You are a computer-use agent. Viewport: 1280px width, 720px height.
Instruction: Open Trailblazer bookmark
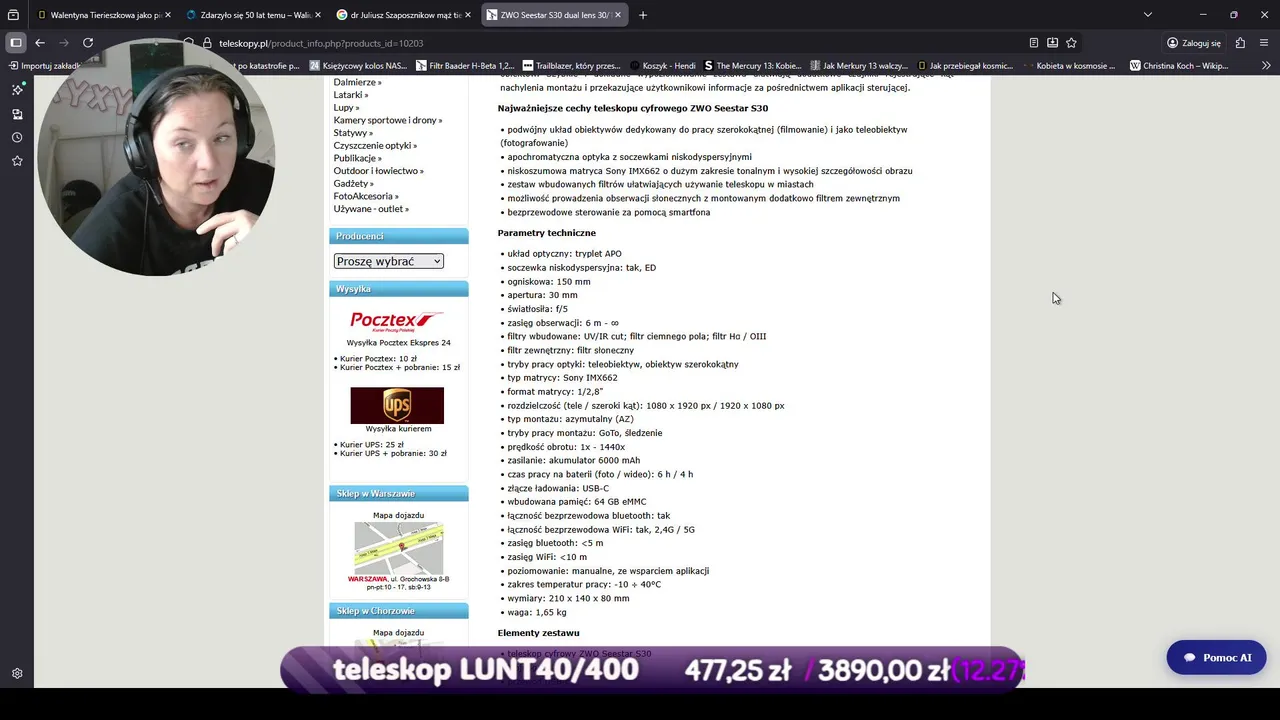(572, 66)
